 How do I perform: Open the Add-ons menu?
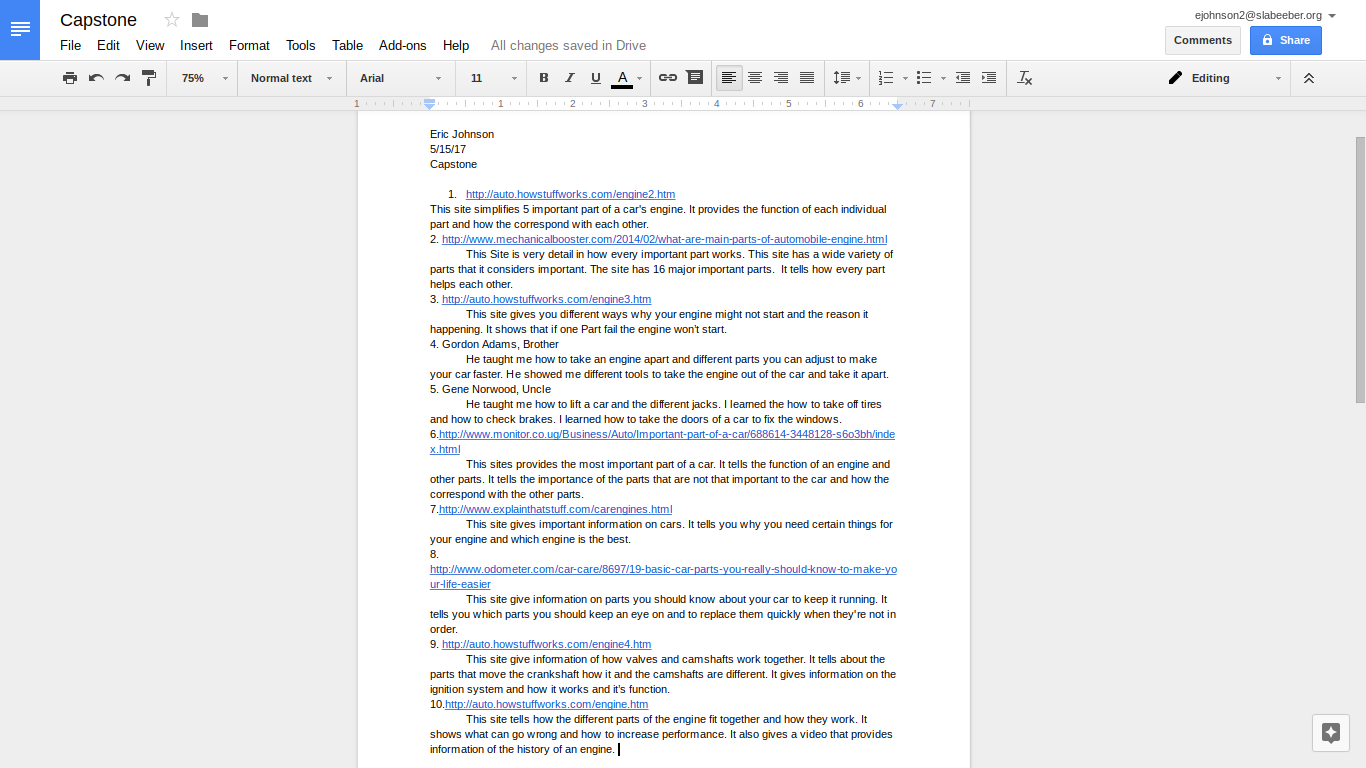click(402, 45)
